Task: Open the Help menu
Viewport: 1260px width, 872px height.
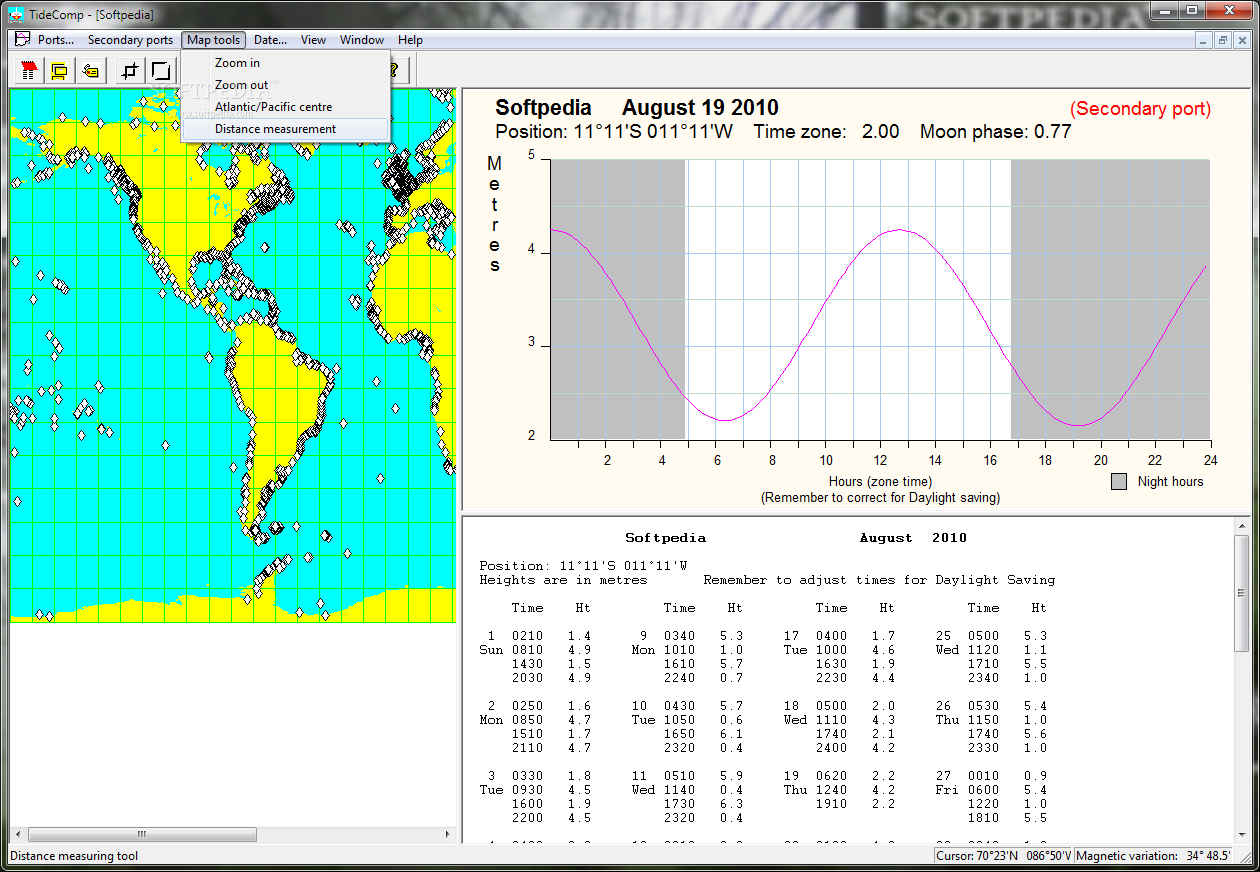Action: [410, 40]
